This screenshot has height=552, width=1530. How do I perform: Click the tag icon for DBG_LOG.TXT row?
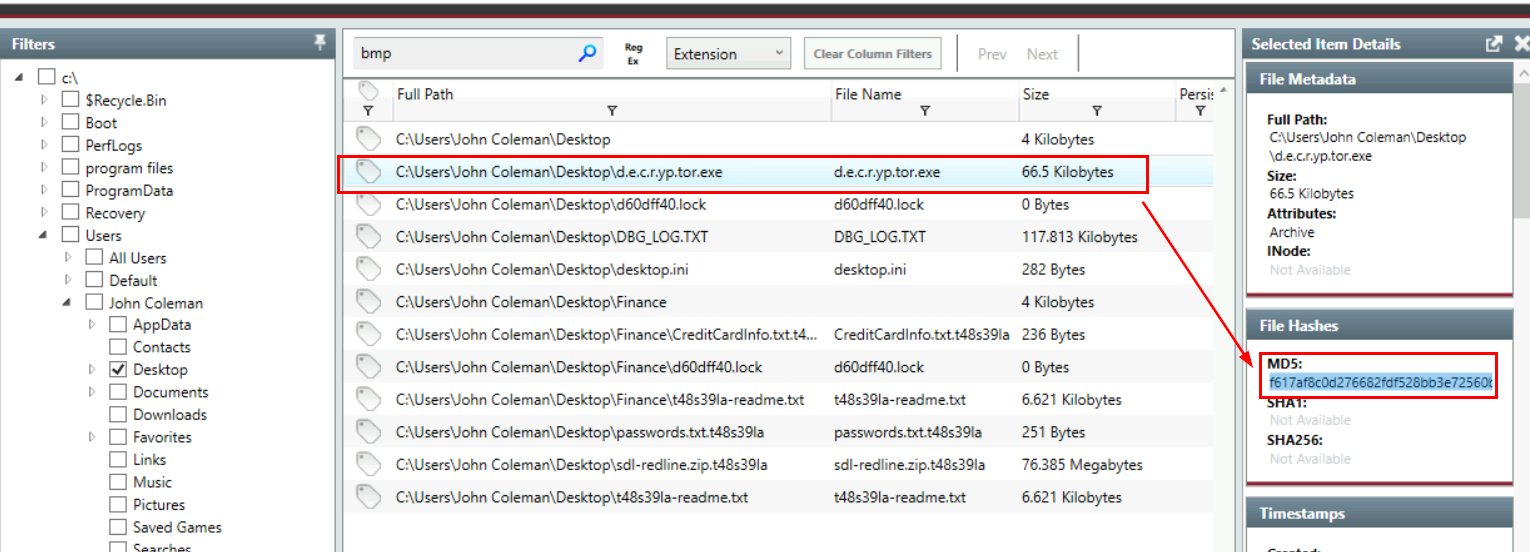[x=369, y=237]
